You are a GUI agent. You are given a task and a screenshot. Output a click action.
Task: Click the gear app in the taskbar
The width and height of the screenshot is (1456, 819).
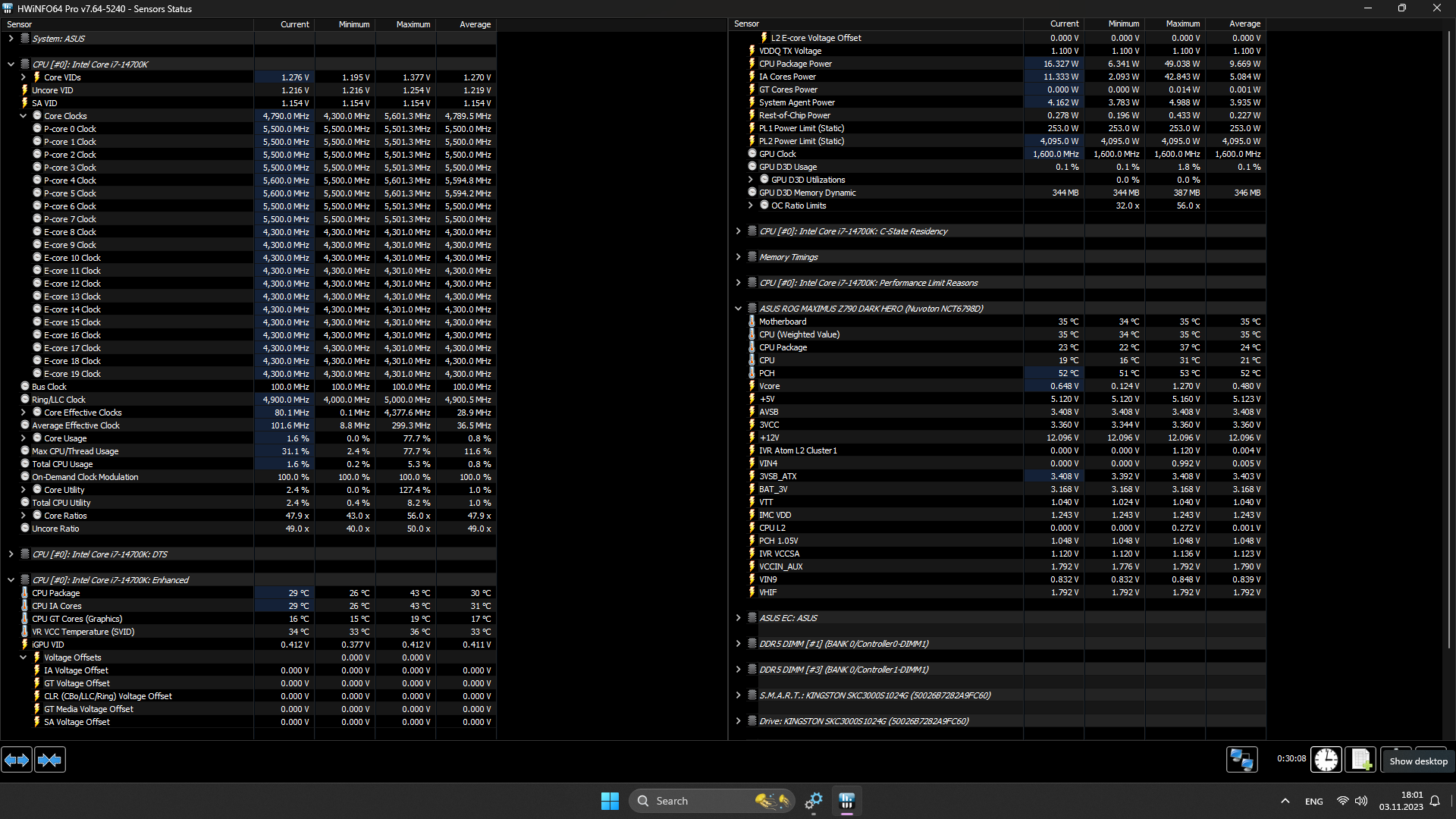coord(814,801)
